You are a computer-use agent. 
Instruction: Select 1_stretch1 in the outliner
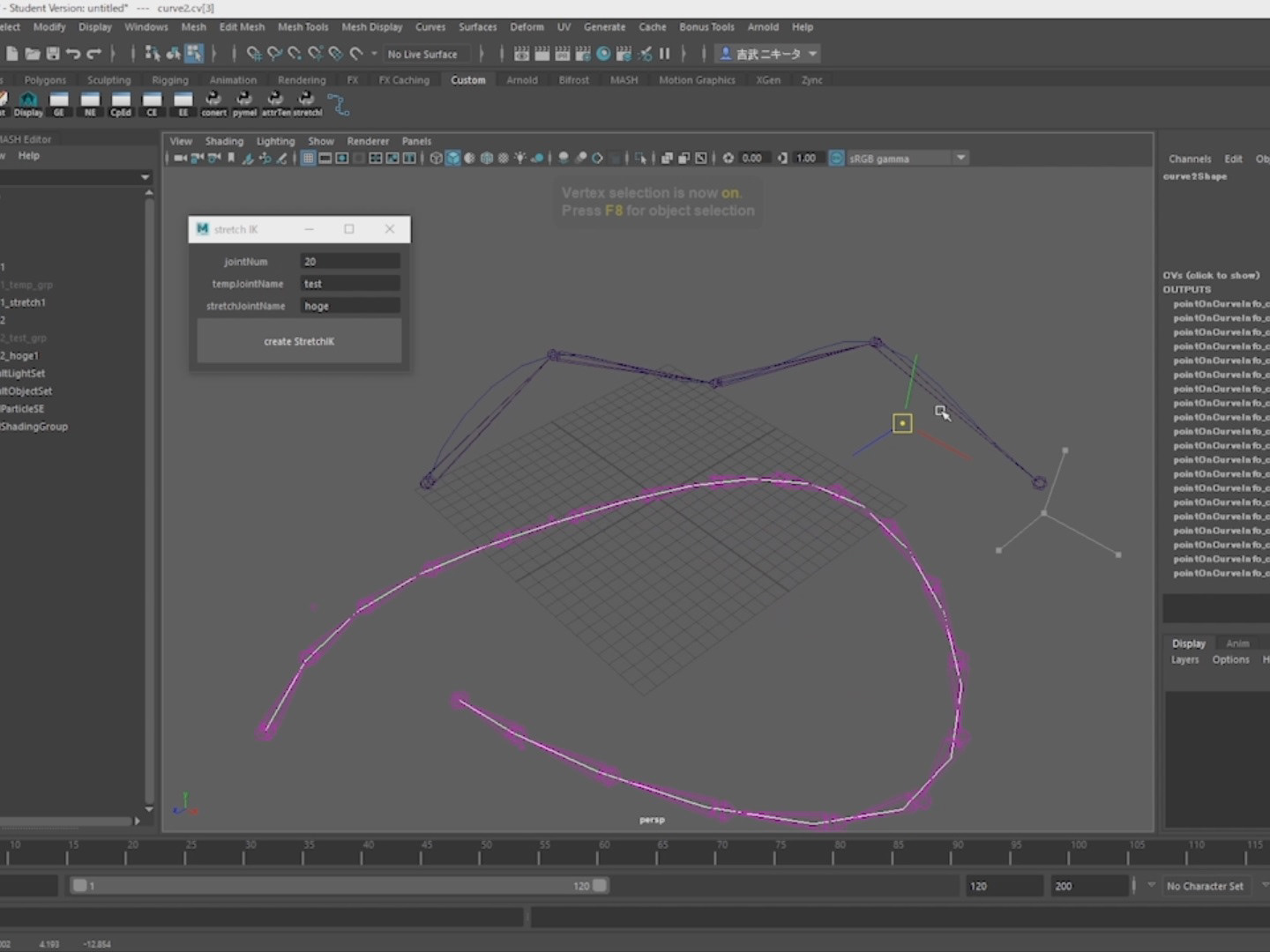pos(24,302)
